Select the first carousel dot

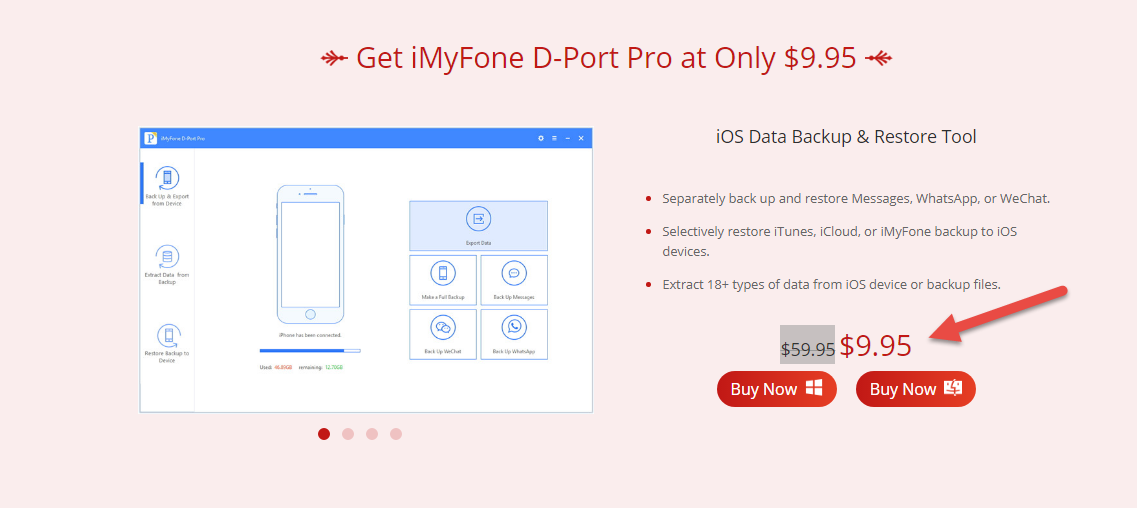pos(324,434)
